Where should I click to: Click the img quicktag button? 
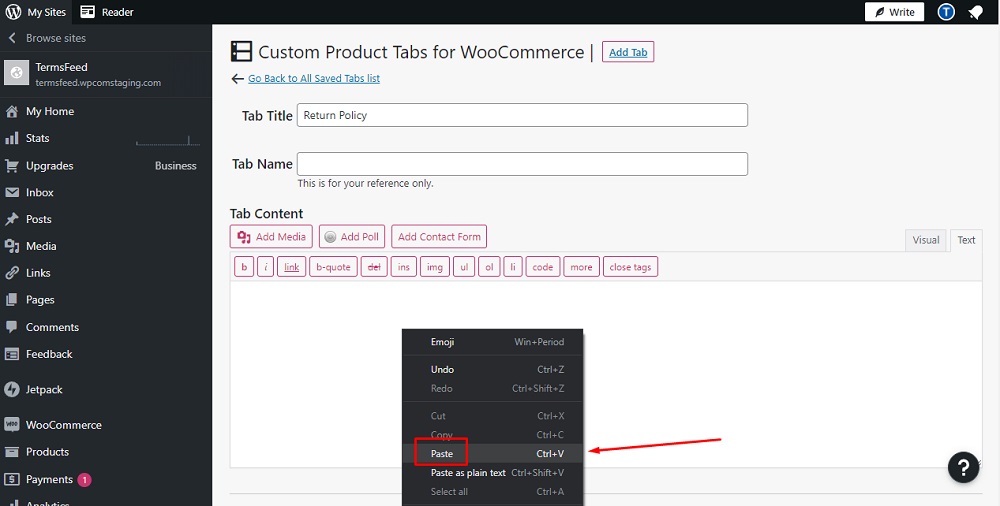[x=435, y=267]
